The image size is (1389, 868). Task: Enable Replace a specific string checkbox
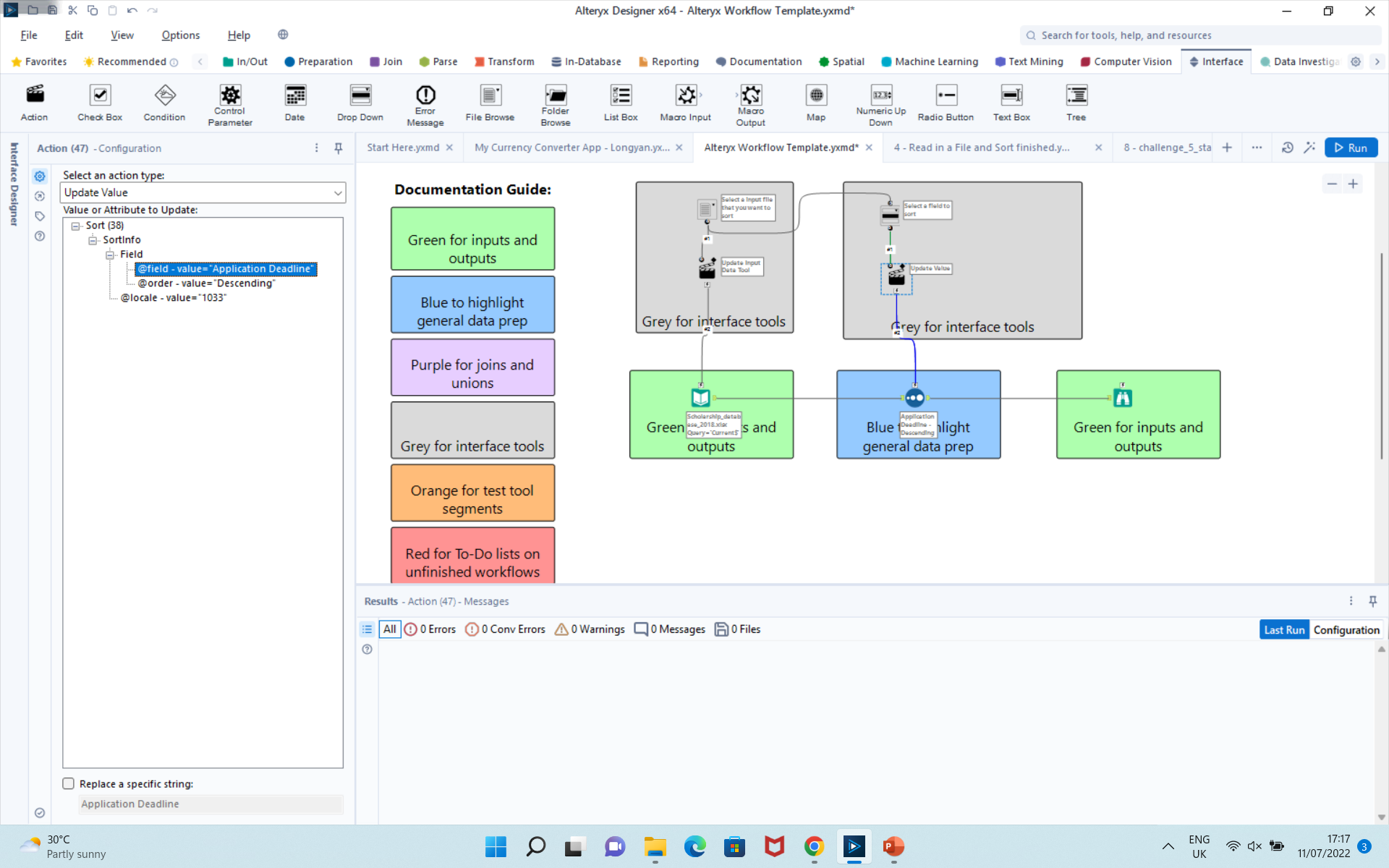[x=69, y=783]
